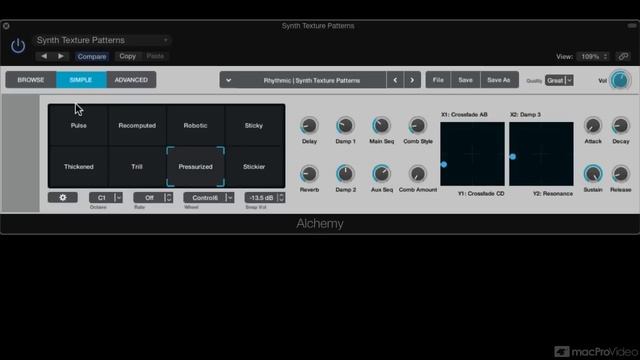The width and height of the screenshot is (640, 360).
Task: Click the X2: Damp 3 label
Action: (x=525, y=115)
